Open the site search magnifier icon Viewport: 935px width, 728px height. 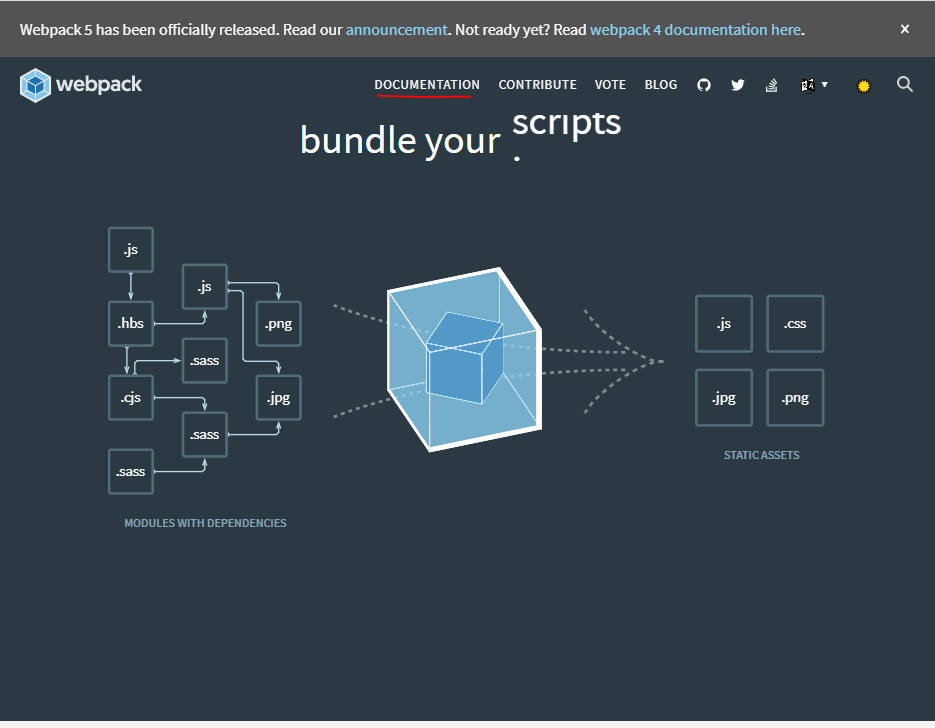point(905,84)
